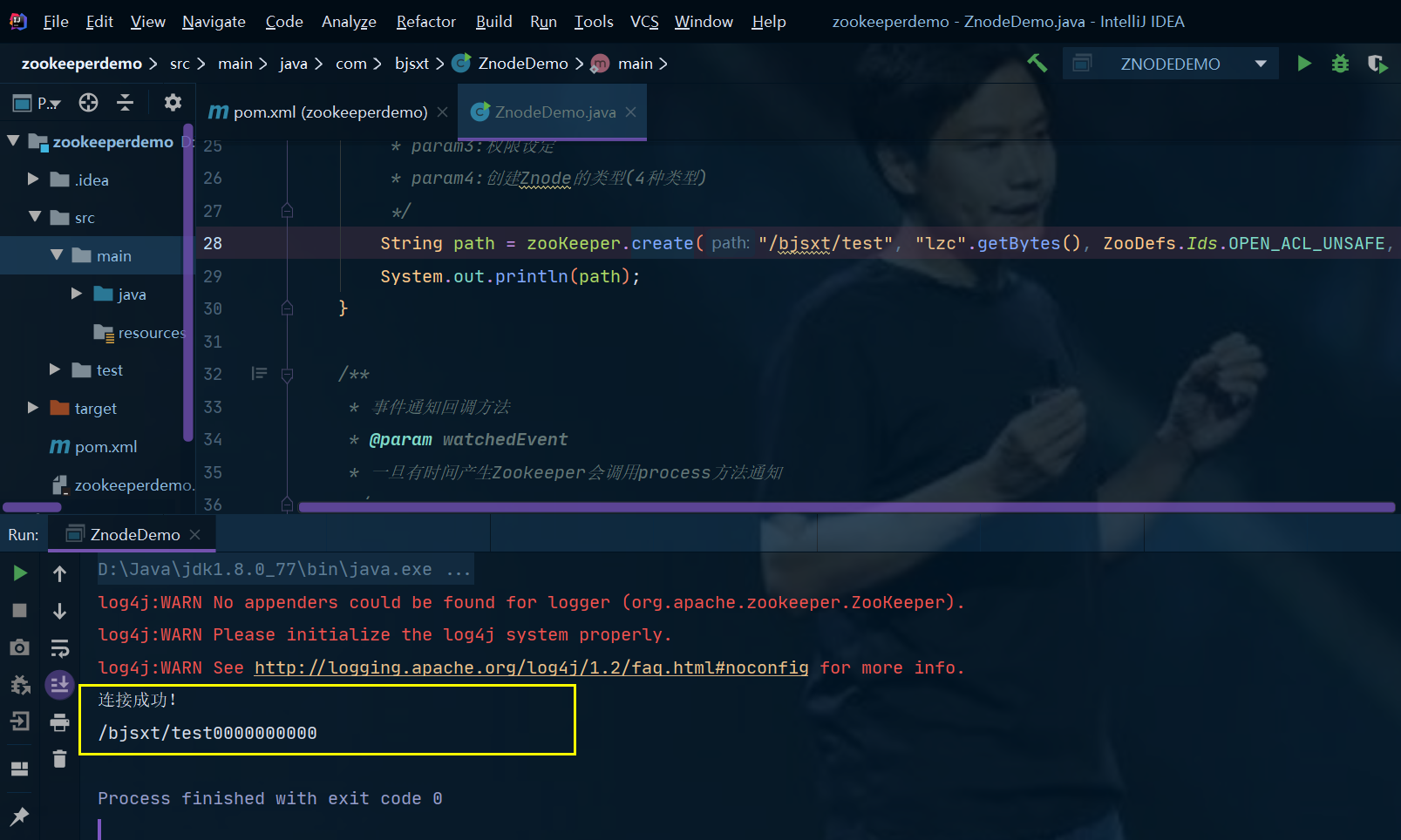1401x840 pixels.
Task: Collapse all in the project tree
Action: [126, 103]
